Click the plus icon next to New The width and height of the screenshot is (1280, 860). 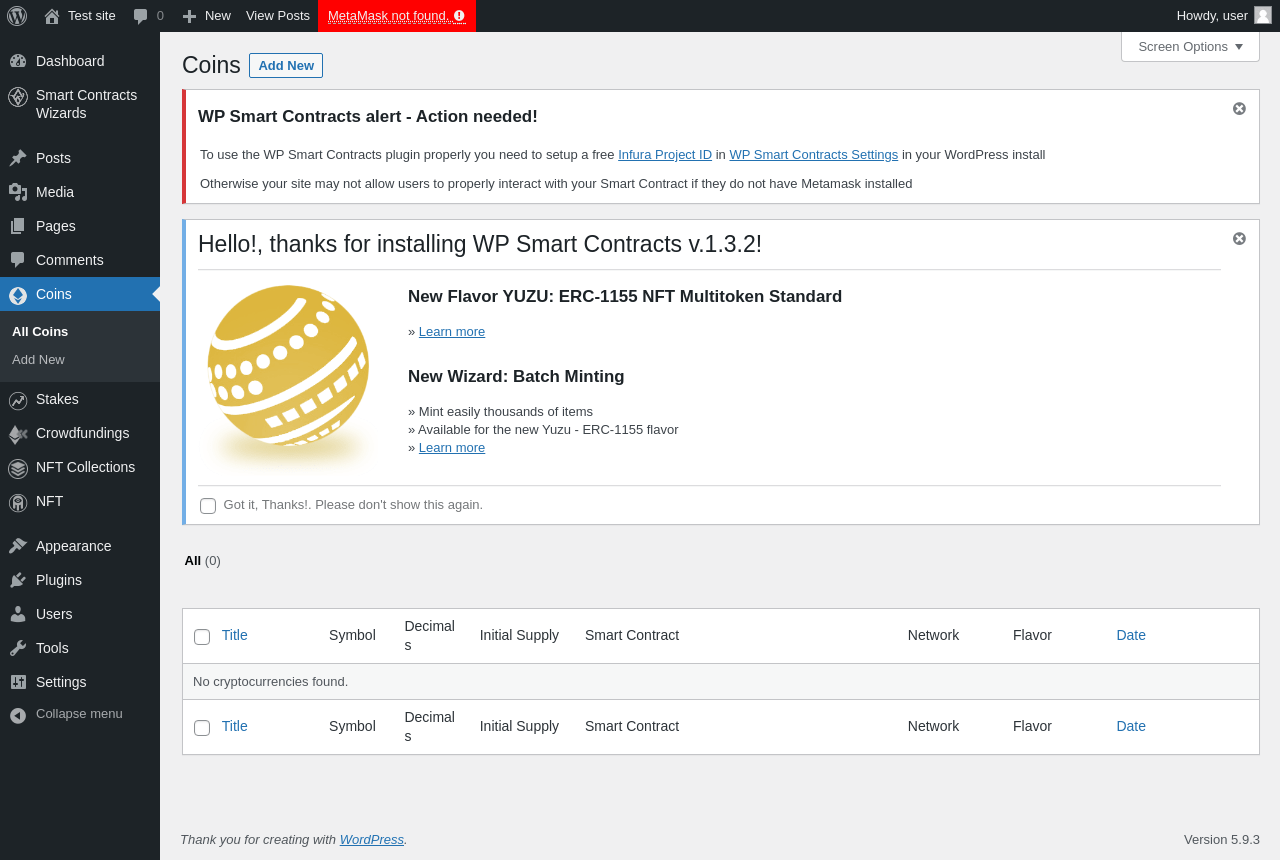click(189, 16)
